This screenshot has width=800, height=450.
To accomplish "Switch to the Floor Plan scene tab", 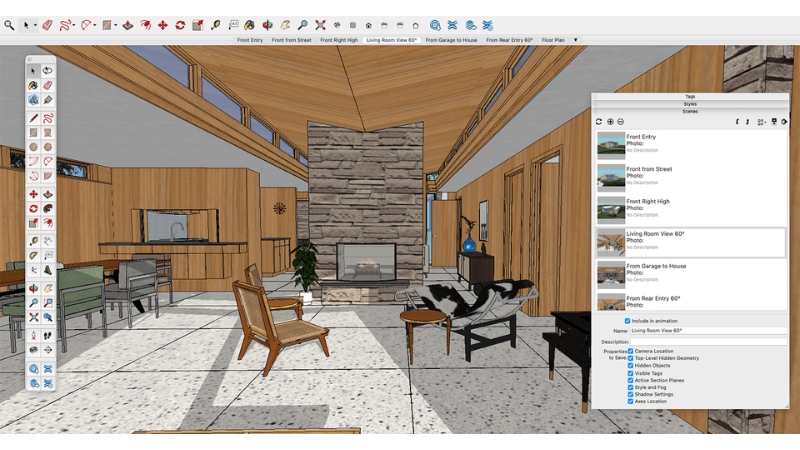I will point(553,40).
